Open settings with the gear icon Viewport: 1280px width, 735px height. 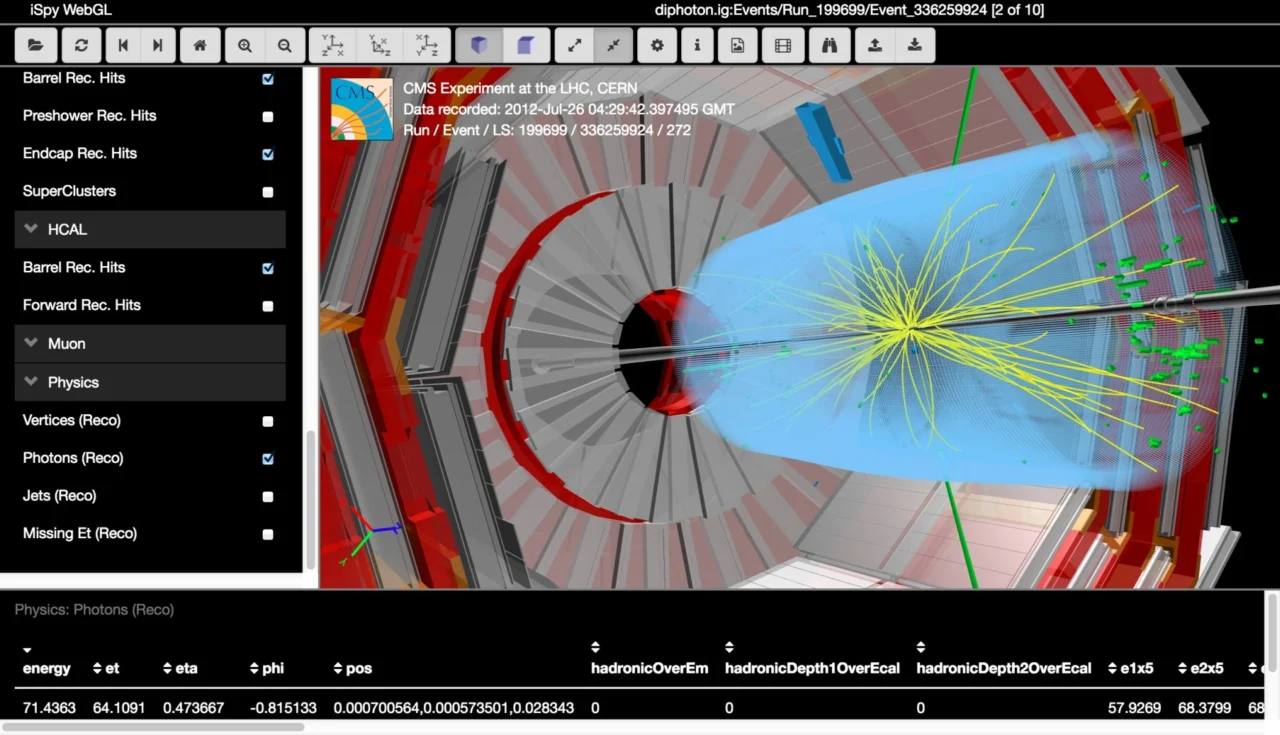point(657,45)
